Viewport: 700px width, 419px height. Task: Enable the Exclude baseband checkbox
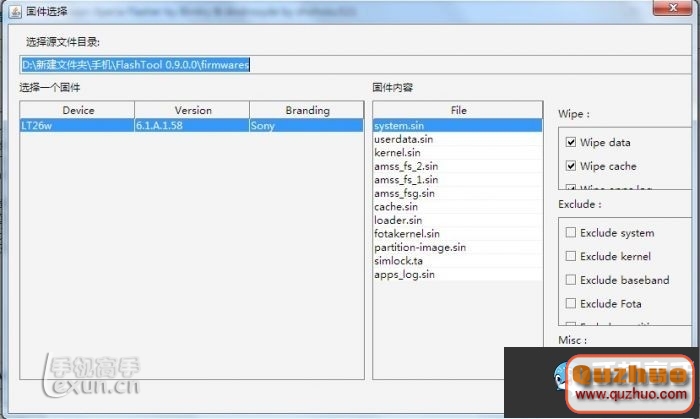coord(571,279)
